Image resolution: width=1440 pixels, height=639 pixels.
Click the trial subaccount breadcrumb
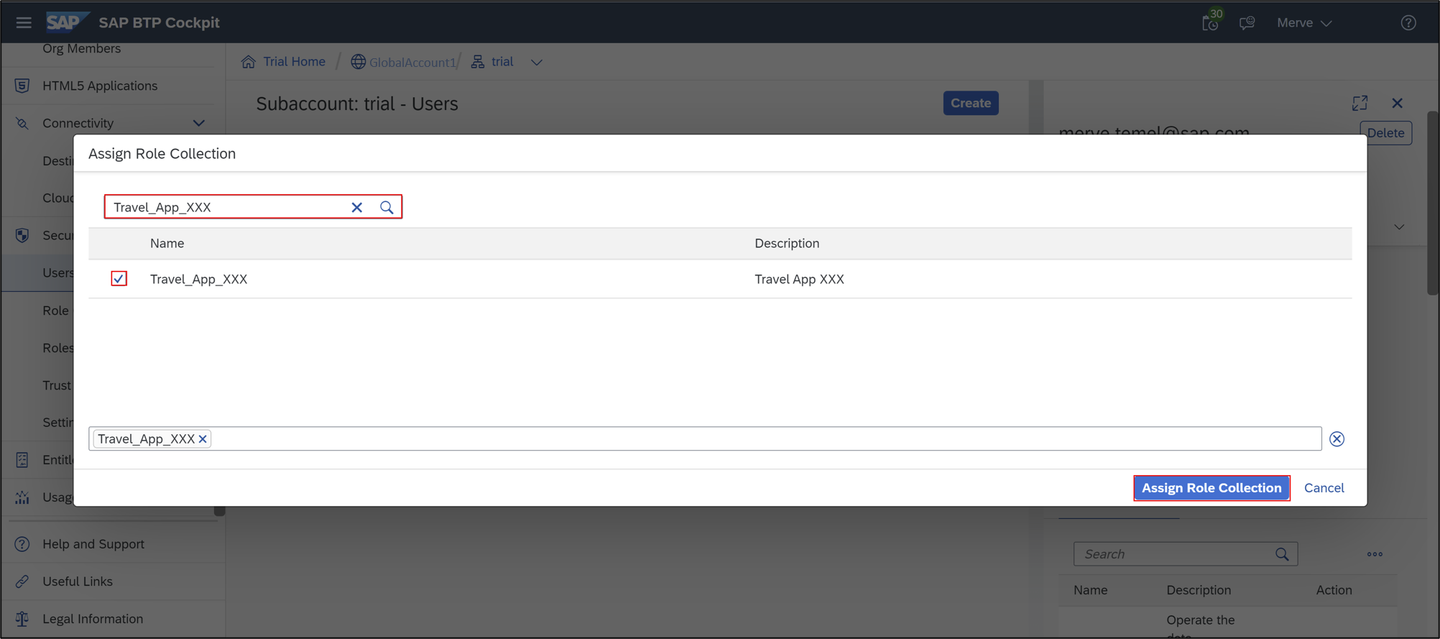[x=502, y=62]
